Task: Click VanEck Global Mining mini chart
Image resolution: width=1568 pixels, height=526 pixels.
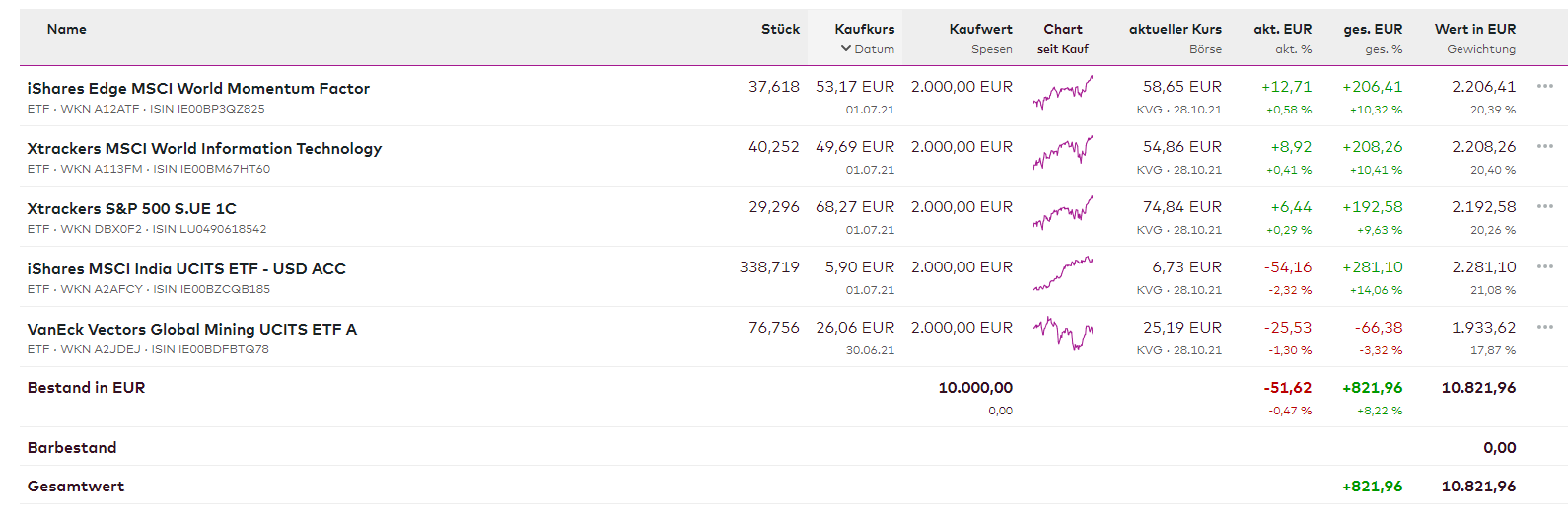Action: (1063, 334)
